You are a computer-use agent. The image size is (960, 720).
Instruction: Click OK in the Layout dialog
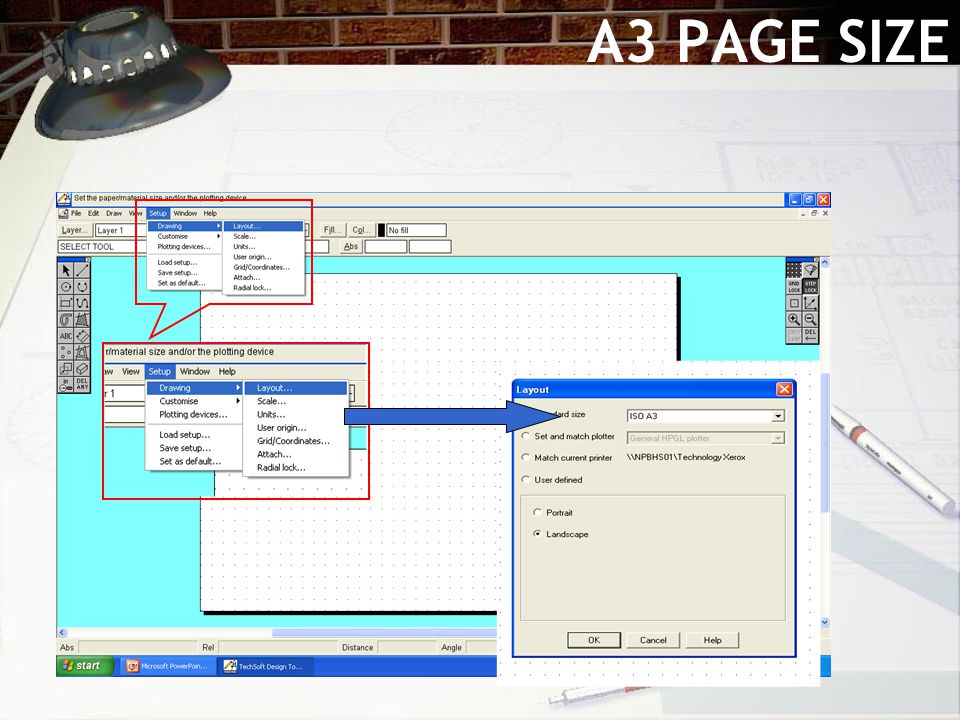pos(594,640)
